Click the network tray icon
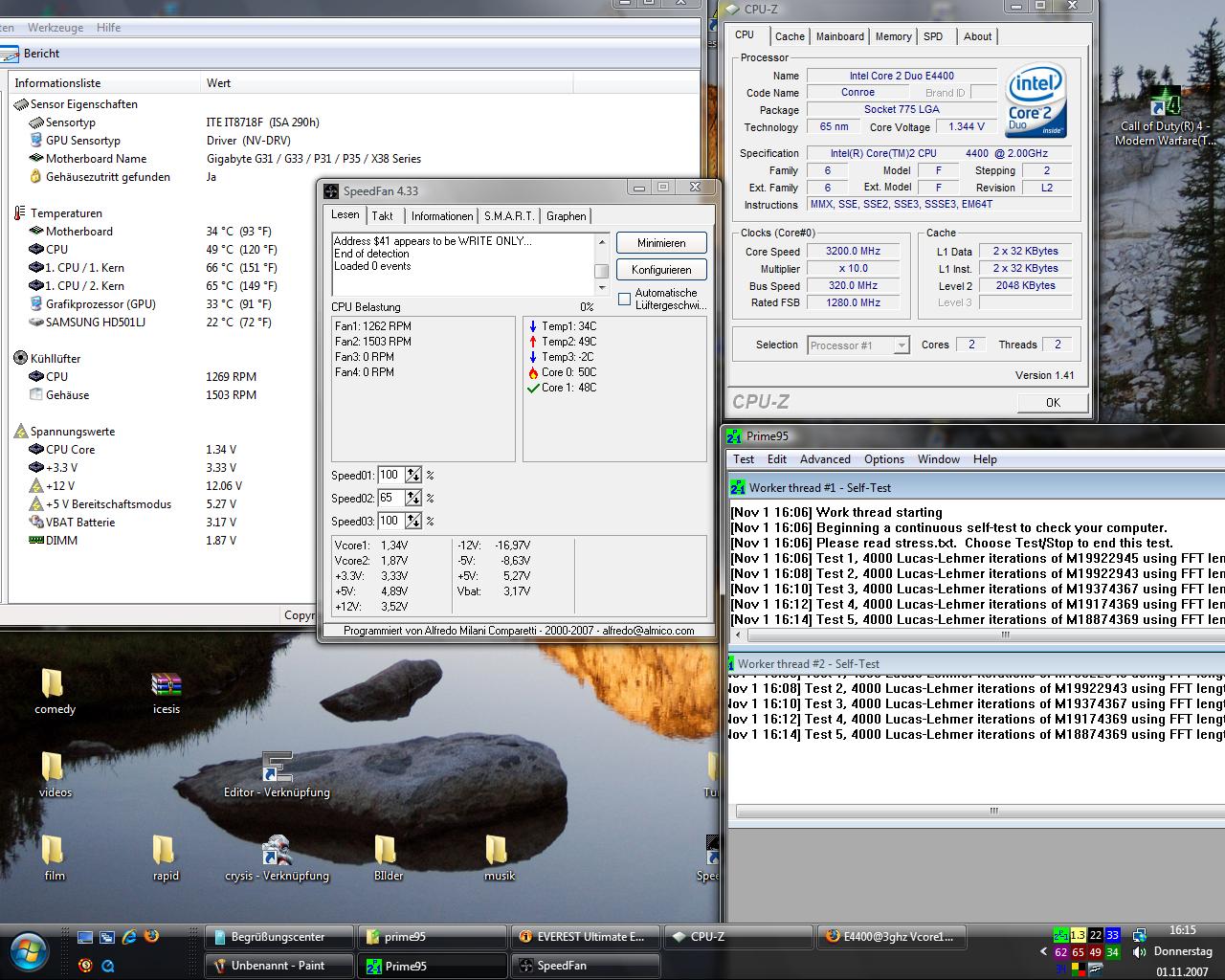 tap(1139, 935)
